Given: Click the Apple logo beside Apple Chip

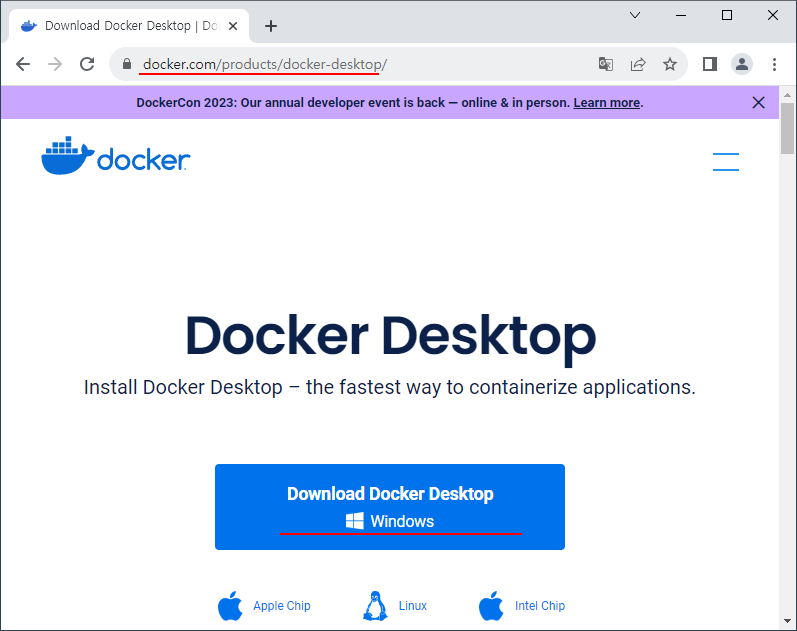Looking at the screenshot, I should pyautogui.click(x=230, y=606).
